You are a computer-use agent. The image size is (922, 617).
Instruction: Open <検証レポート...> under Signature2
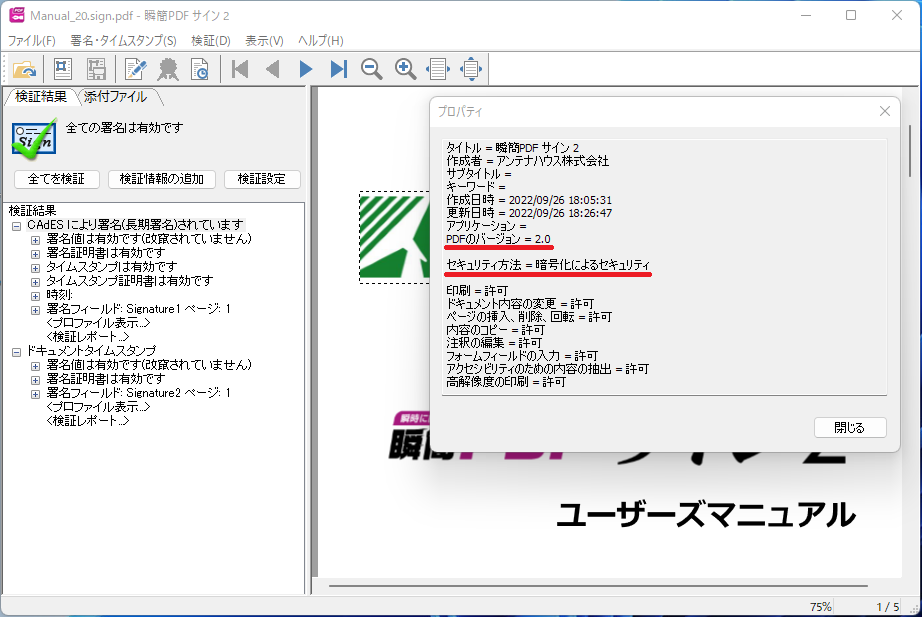pyautogui.click(x=88, y=421)
